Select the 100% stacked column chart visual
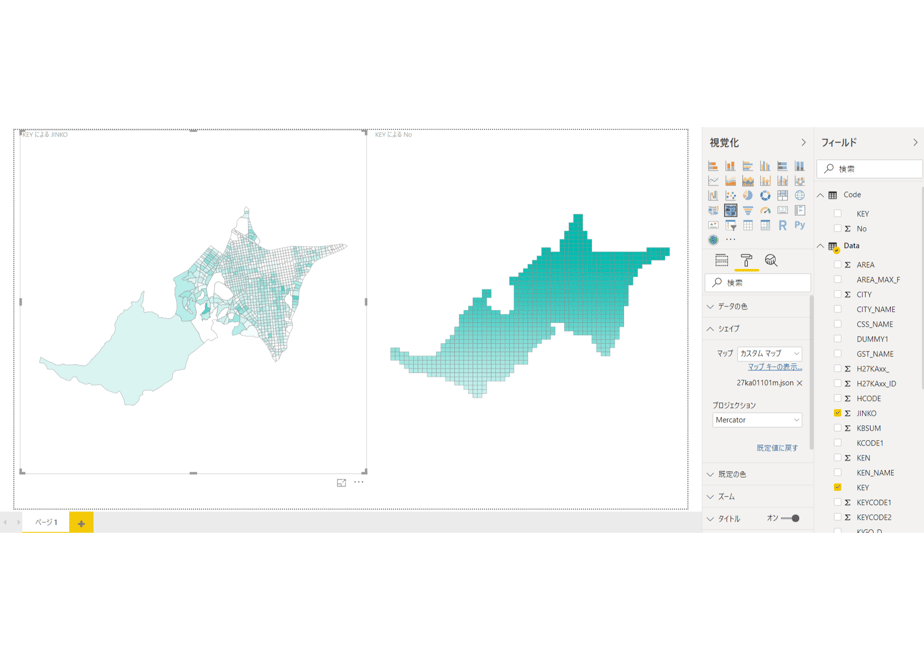Screen dimensions: 924x660 click(800, 166)
